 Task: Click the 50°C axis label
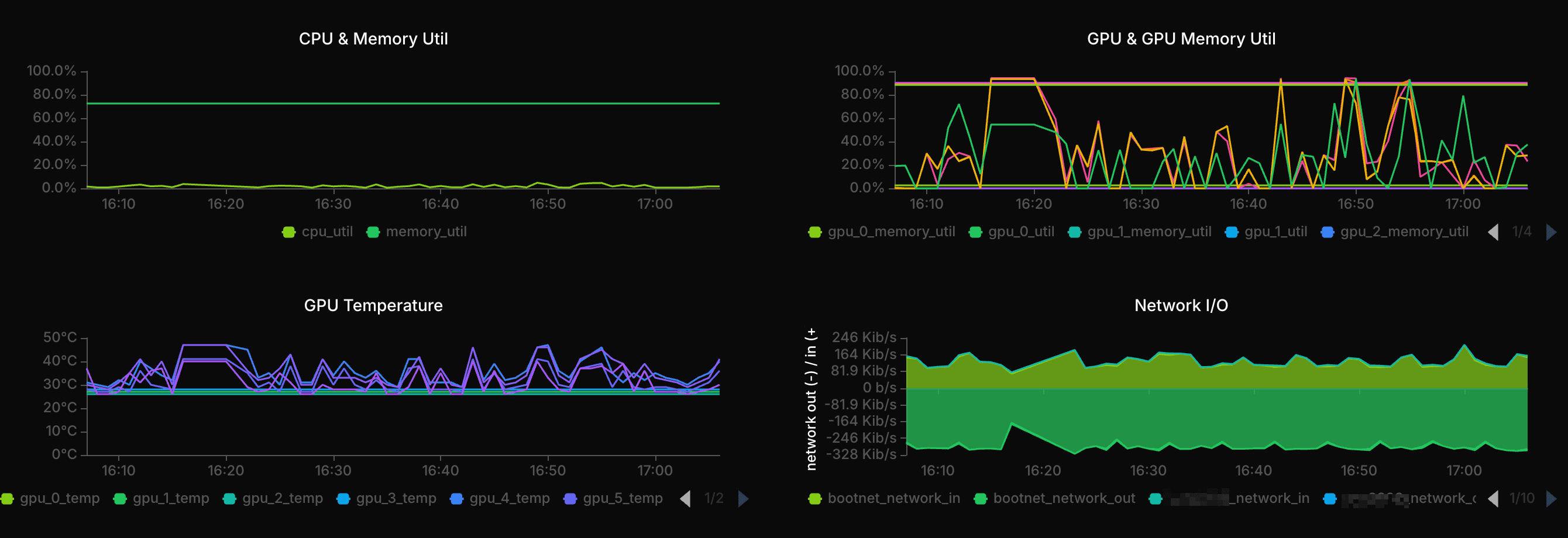tap(60, 337)
